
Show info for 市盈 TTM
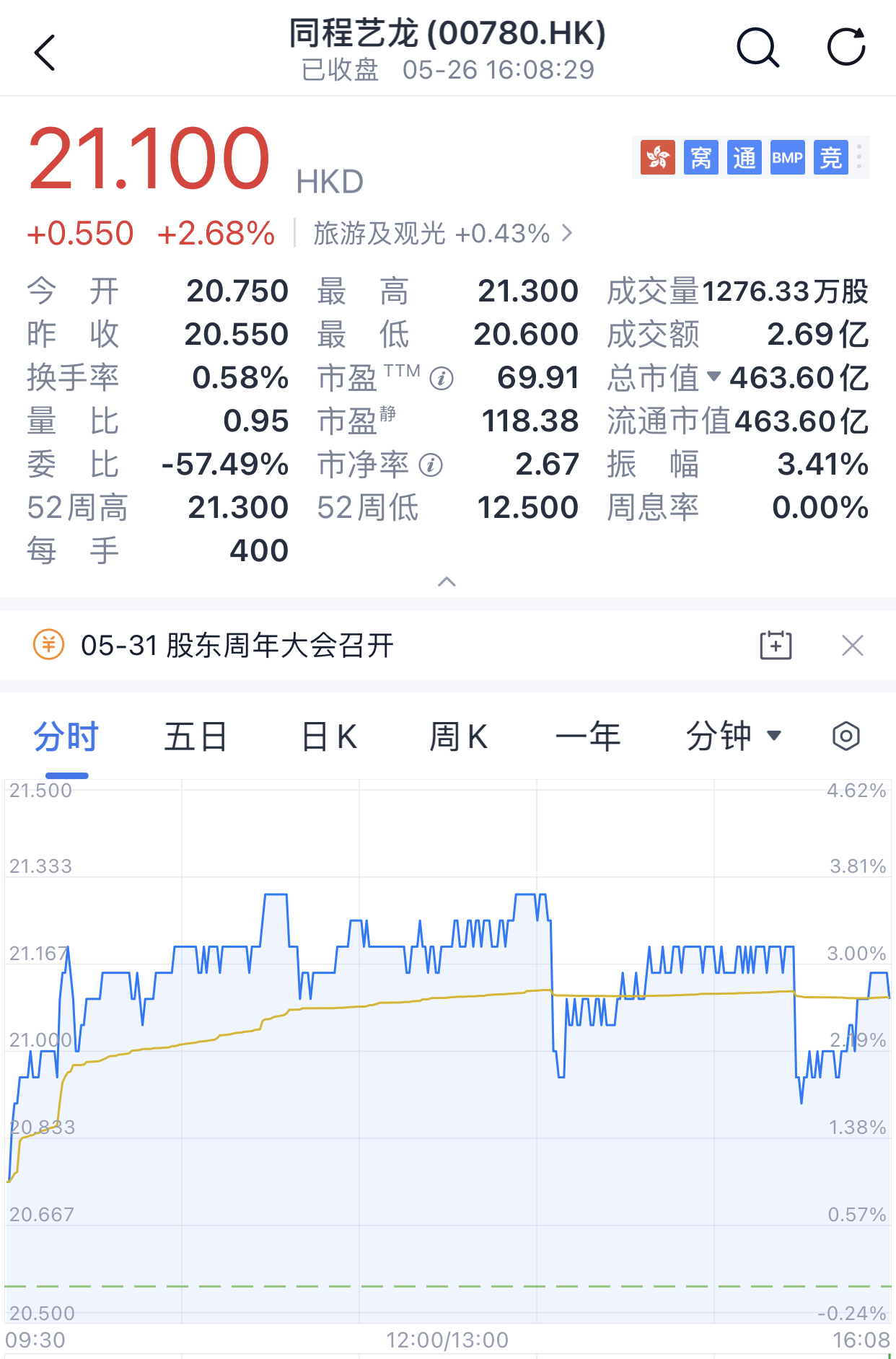442,378
